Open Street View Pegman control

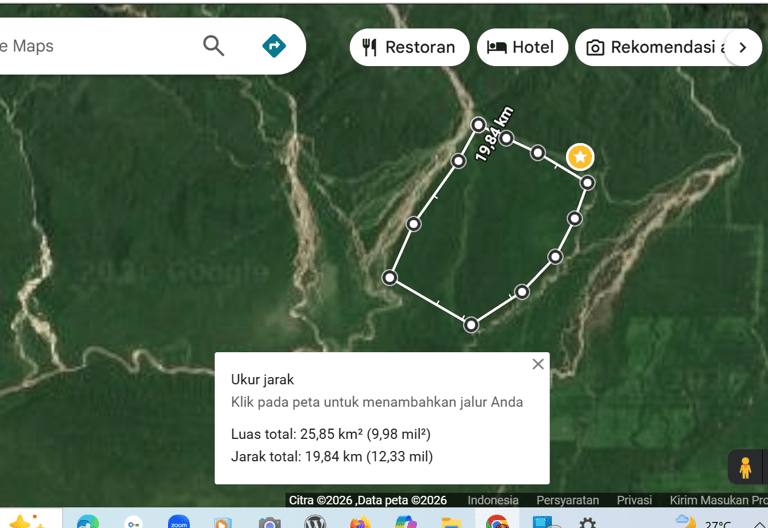point(745,467)
